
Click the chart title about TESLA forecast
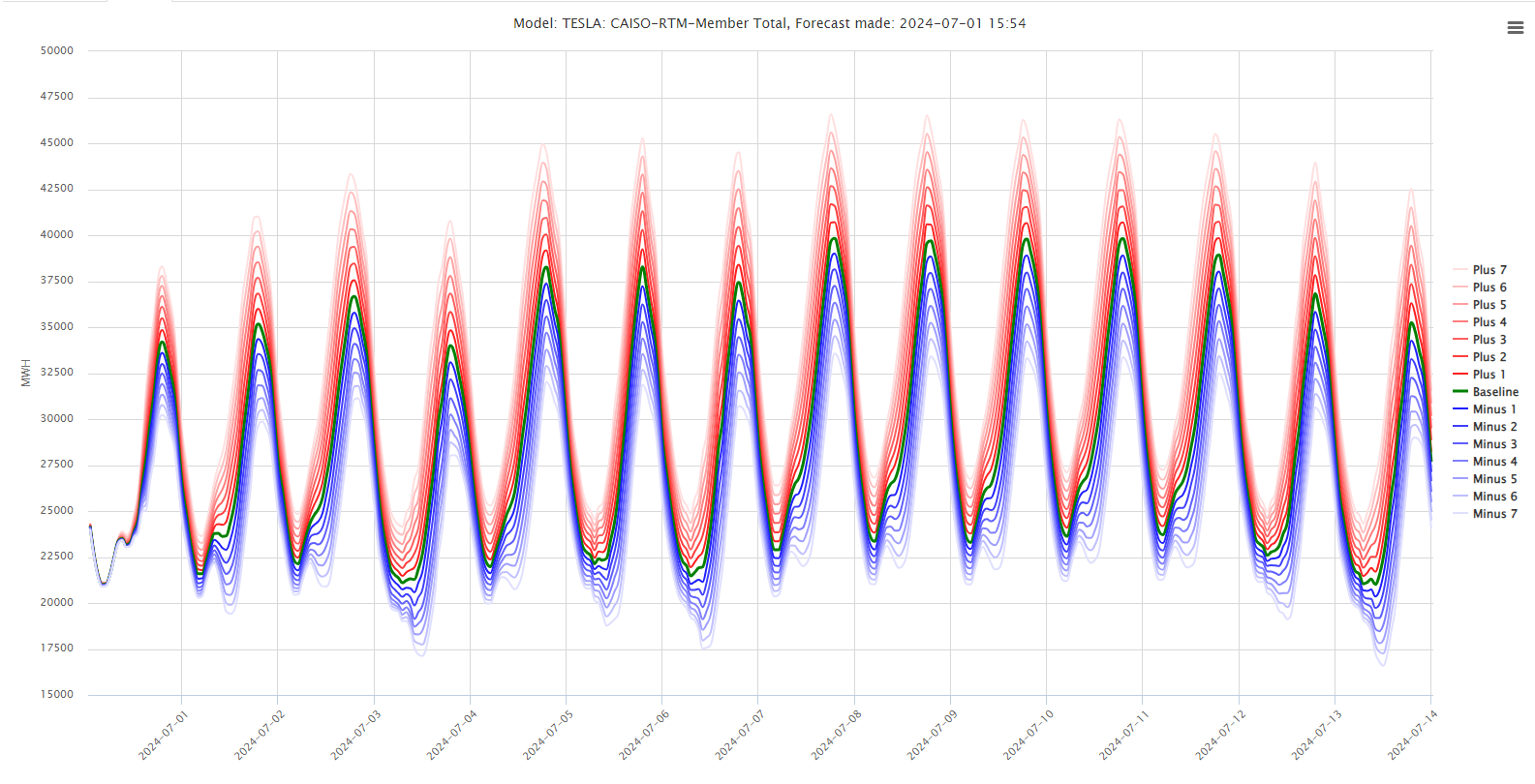coord(769,23)
